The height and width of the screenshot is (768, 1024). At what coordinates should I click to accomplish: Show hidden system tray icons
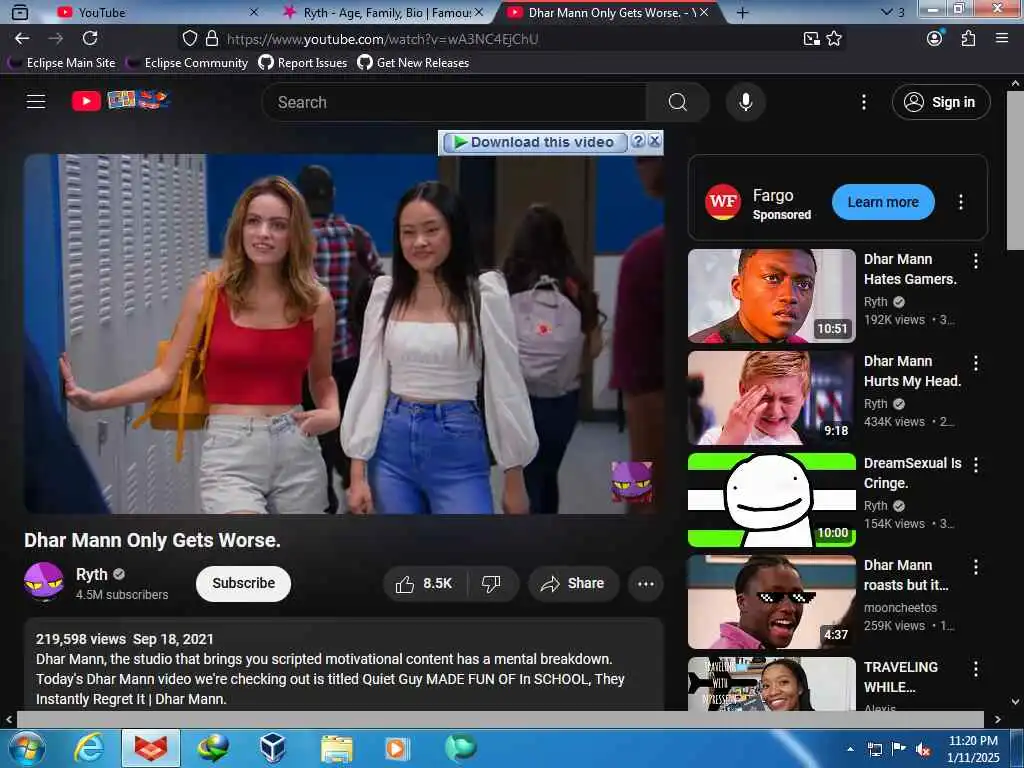click(x=850, y=749)
